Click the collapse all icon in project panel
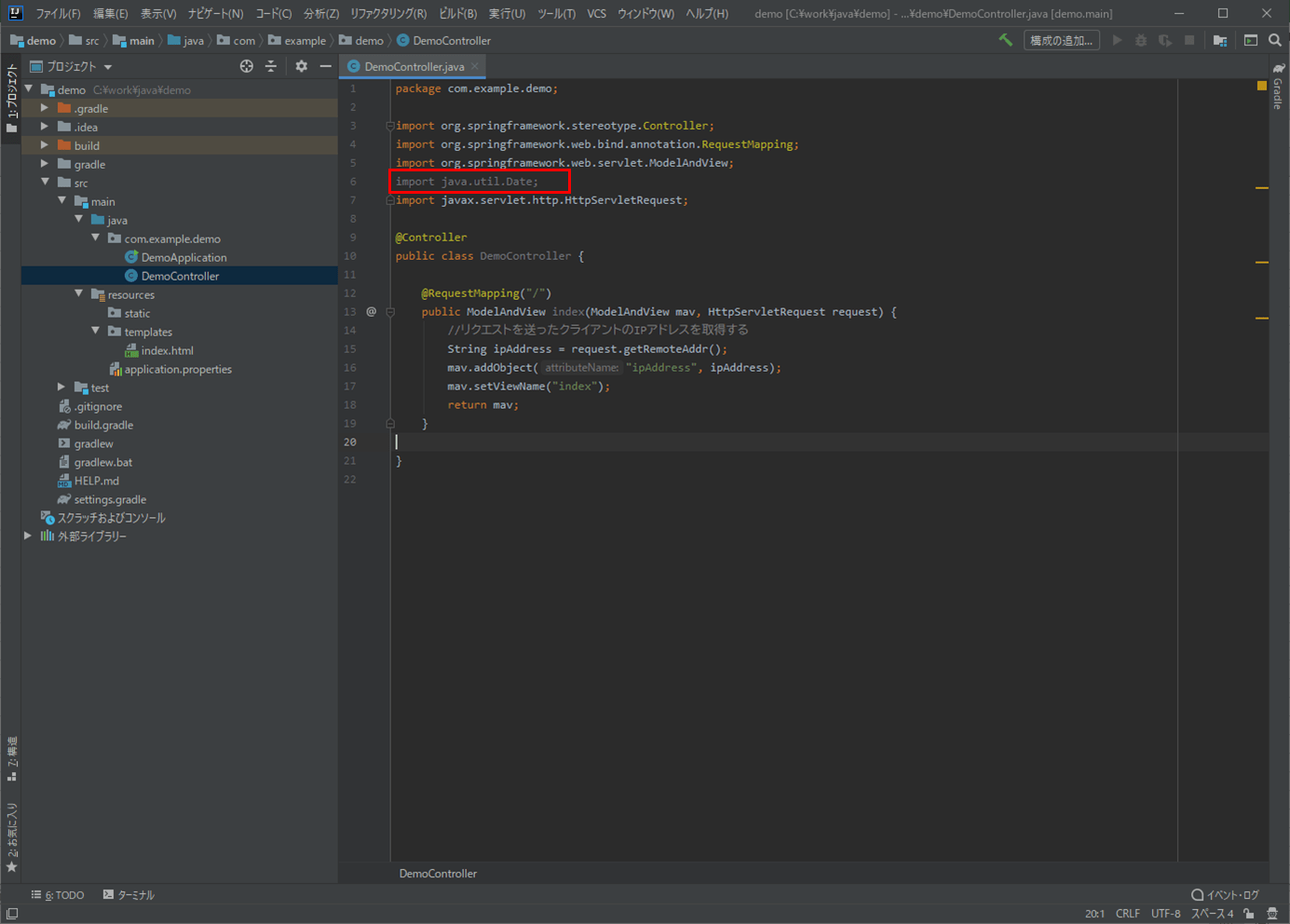Screen dimensions: 1290x924 coord(271,66)
